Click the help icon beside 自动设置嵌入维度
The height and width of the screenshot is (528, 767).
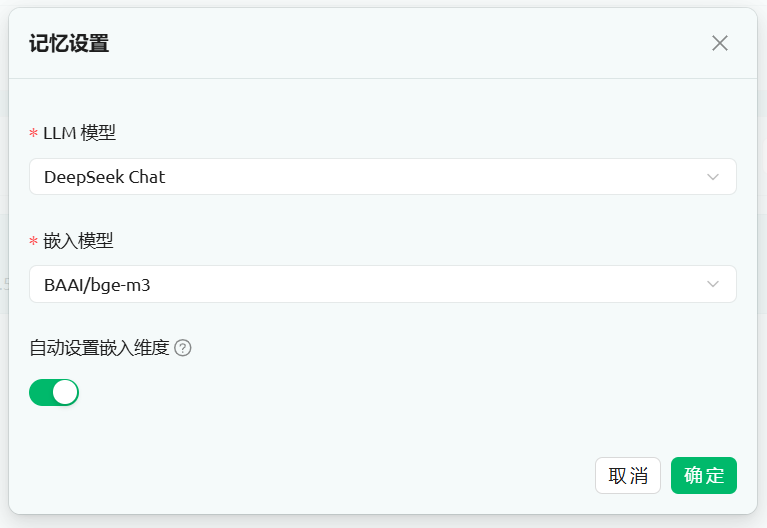click(183, 348)
